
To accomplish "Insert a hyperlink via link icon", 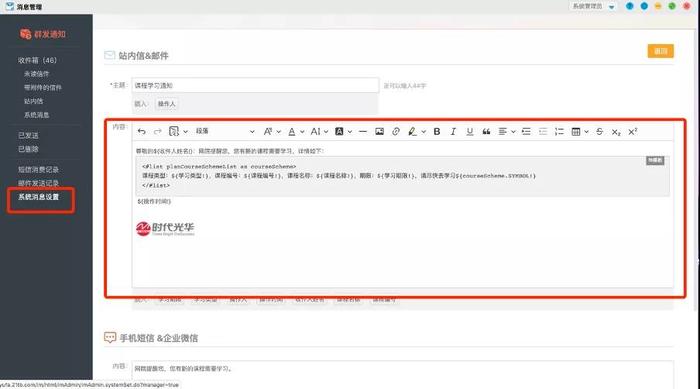I will click(396, 131).
